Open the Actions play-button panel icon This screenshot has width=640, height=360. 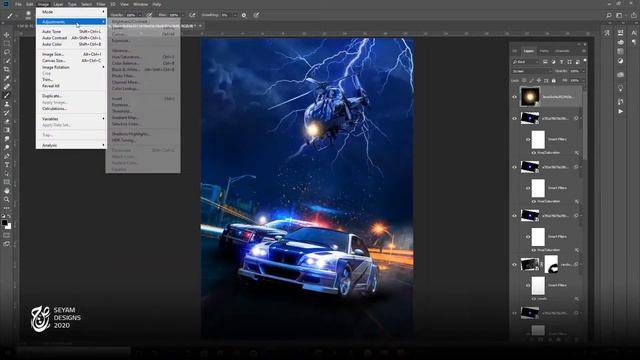click(620, 111)
